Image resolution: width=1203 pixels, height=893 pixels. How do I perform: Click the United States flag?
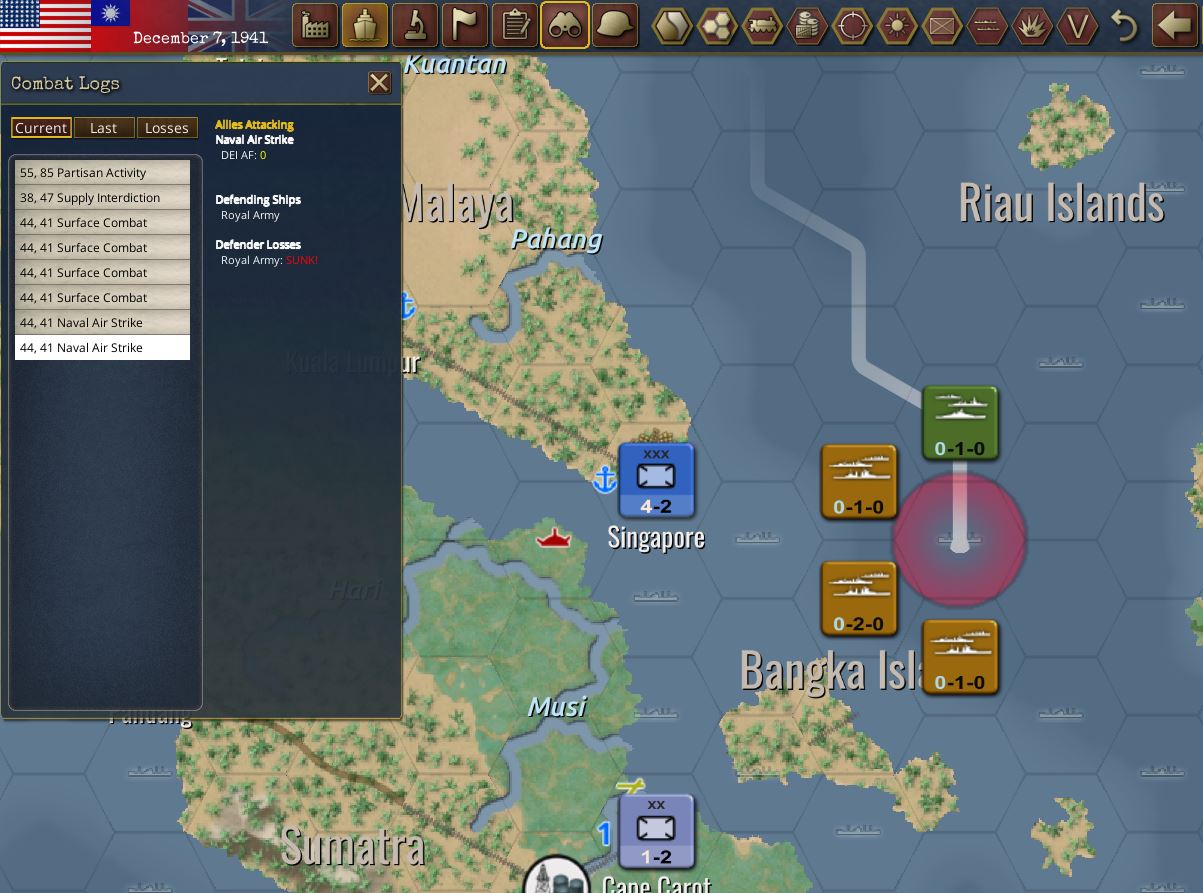coord(45,25)
